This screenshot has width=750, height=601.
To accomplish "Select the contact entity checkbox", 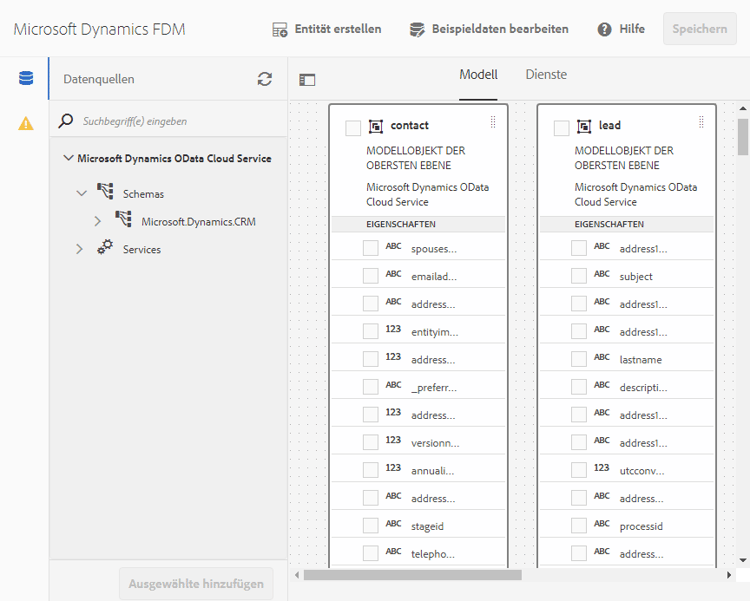I will (x=353, y=128).
